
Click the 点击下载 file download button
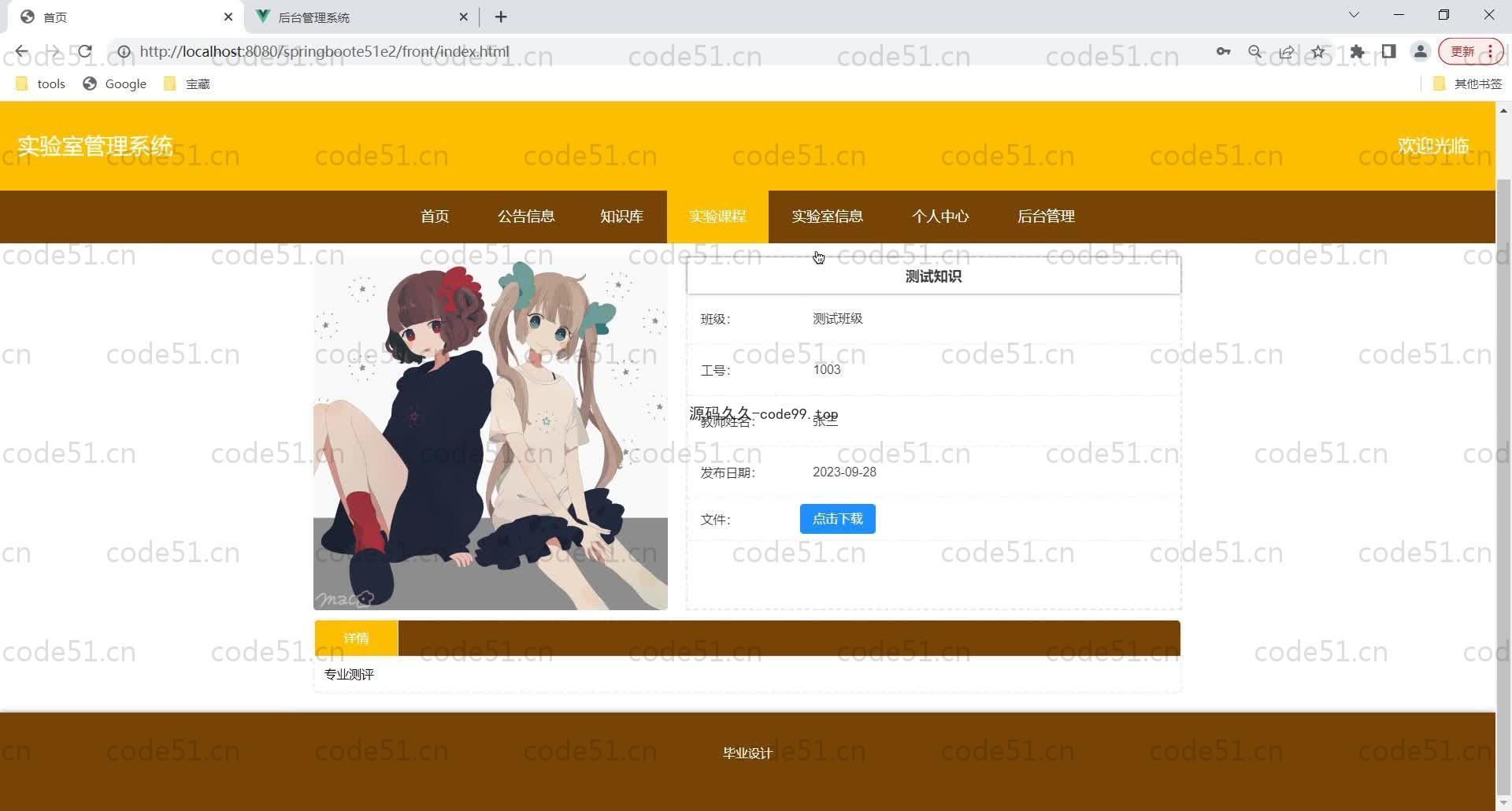pyautogui.click(x=838, y=519)
